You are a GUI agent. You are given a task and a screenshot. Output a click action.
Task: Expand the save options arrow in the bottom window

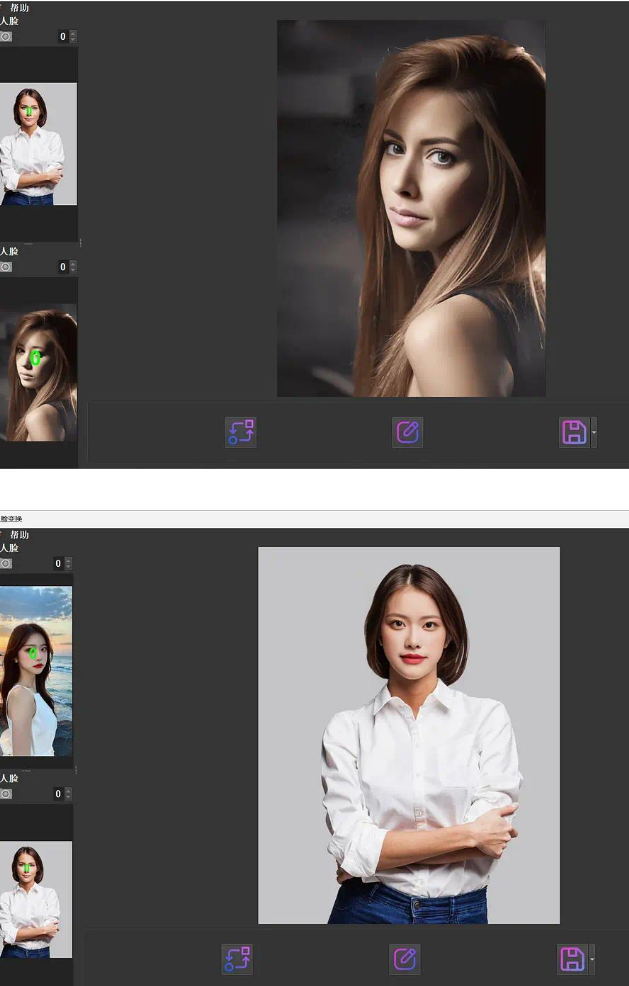point(592,959)
